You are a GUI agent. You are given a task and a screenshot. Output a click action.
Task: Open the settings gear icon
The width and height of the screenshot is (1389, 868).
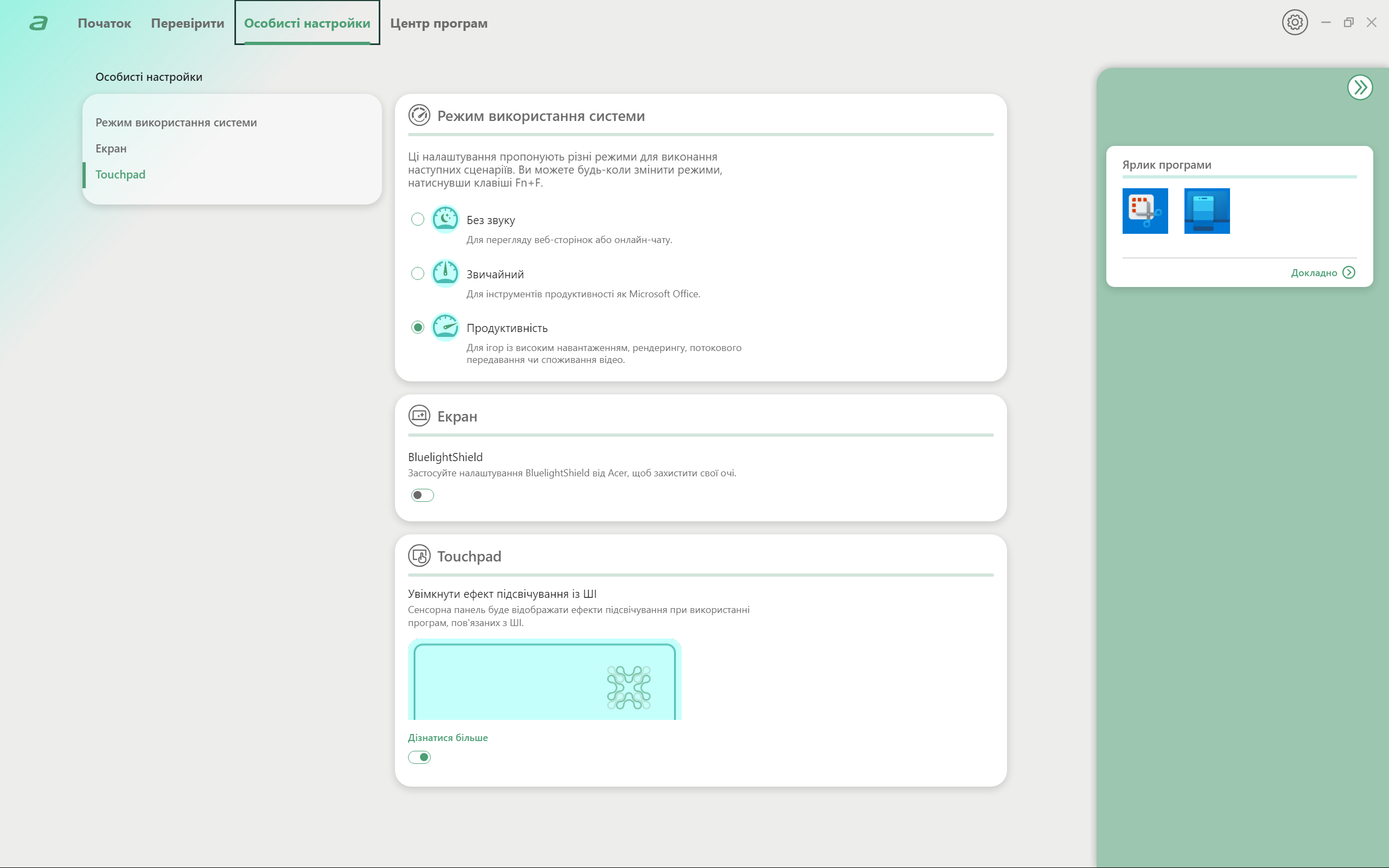(x=1294, y=22)
